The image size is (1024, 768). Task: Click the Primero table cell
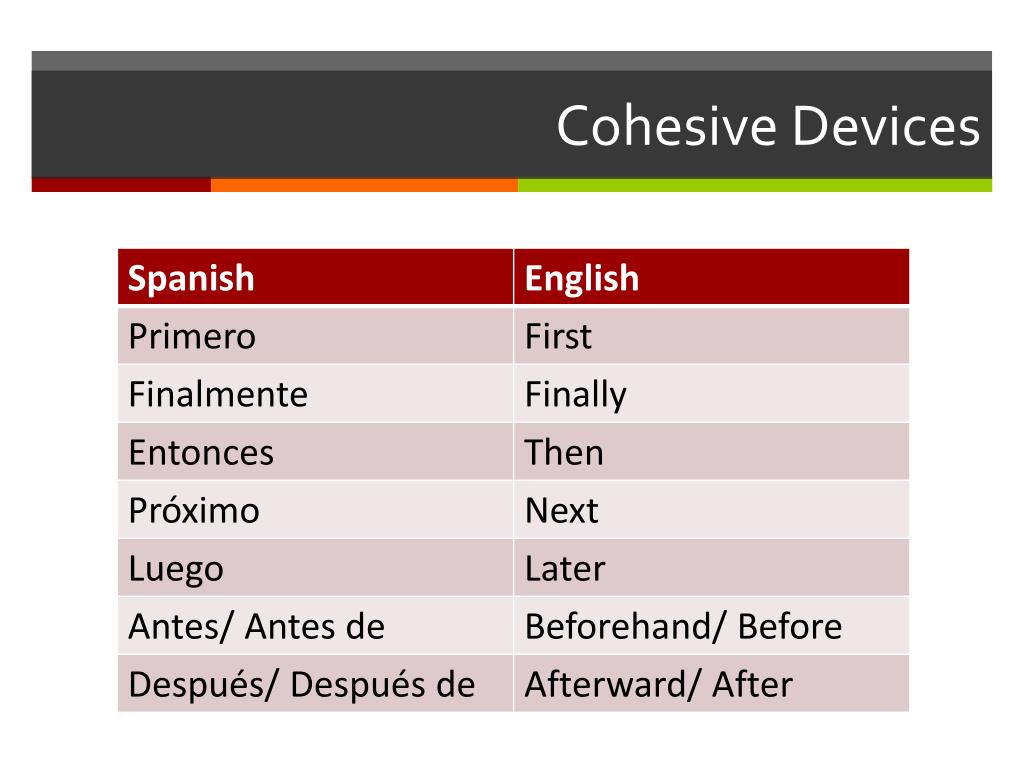[x=315, y=336]
